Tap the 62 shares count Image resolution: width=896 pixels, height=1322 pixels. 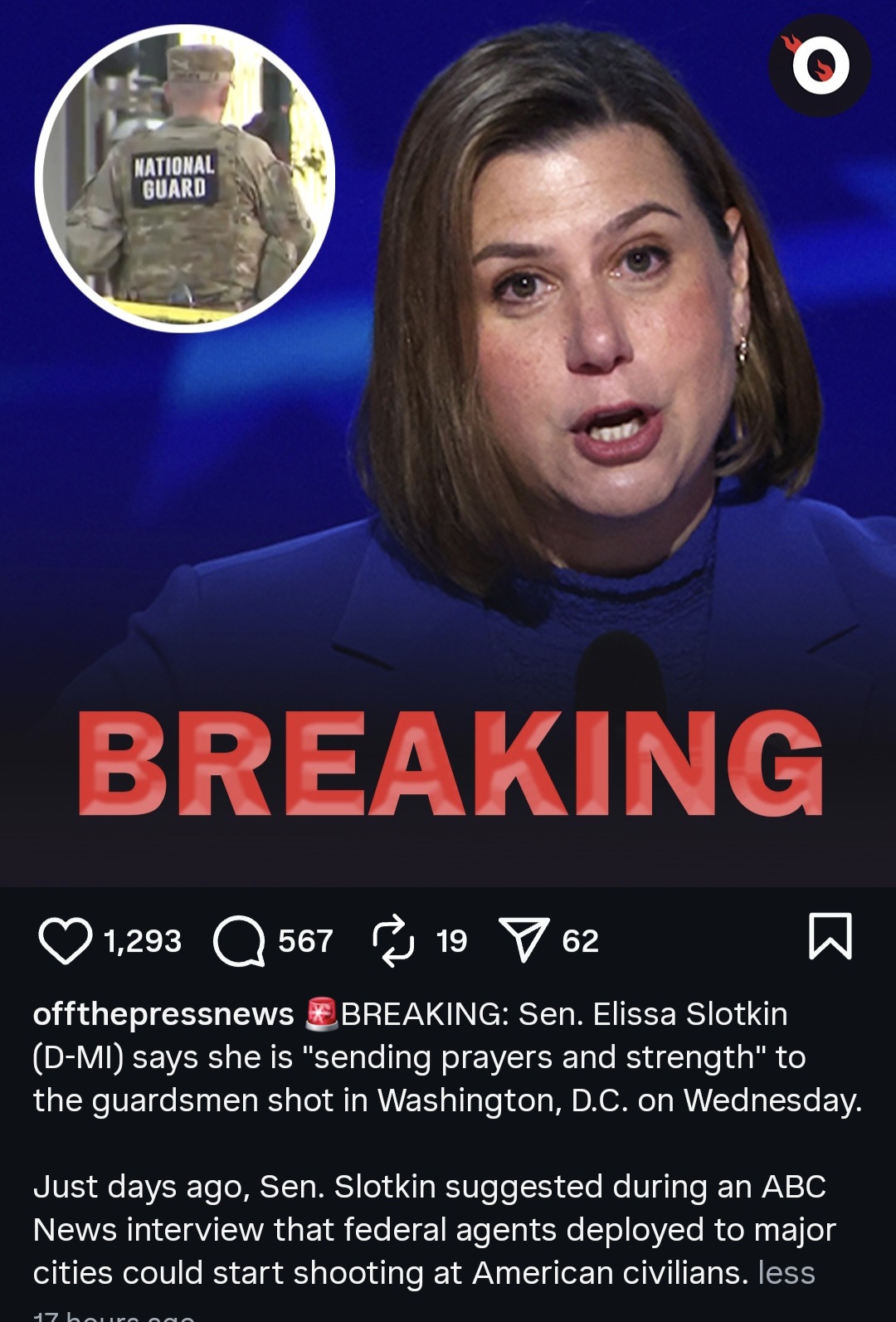pos(580,941)
